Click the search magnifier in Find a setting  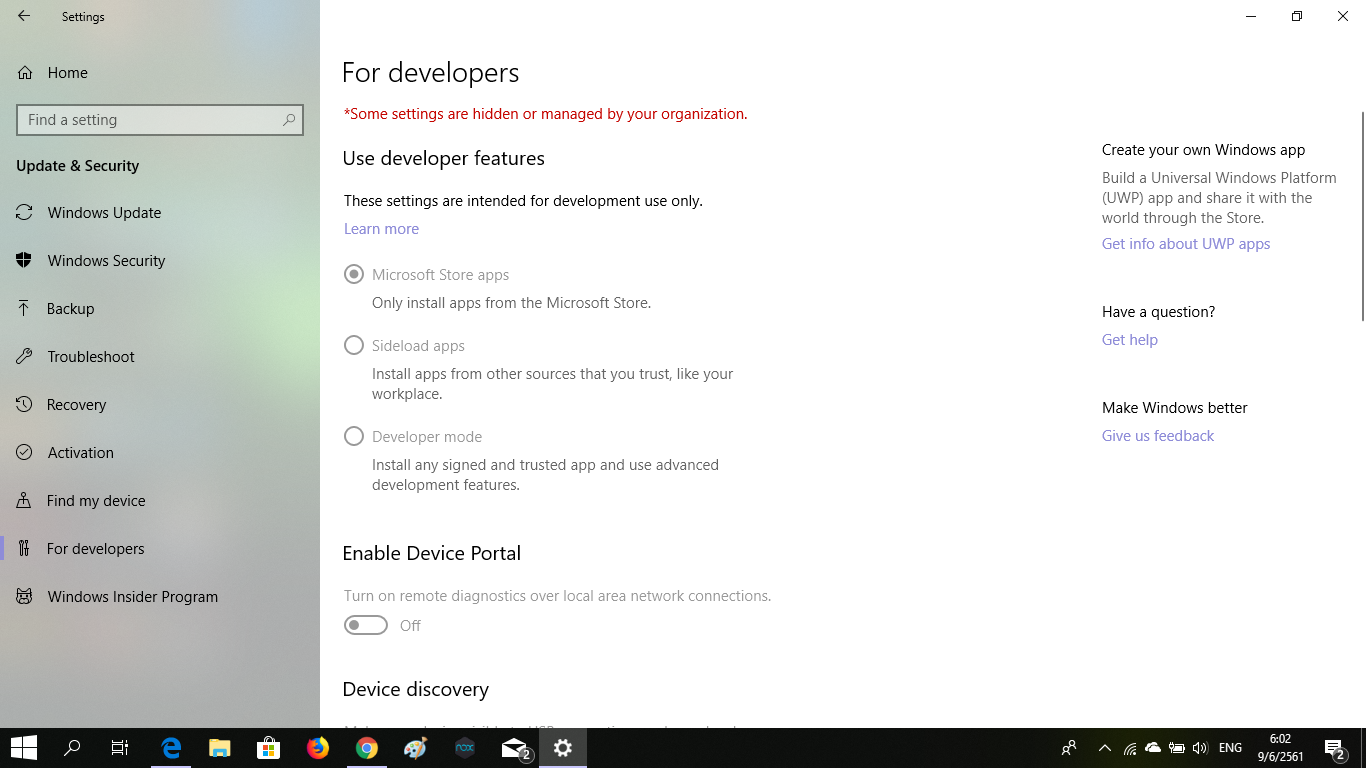[289, 120]
